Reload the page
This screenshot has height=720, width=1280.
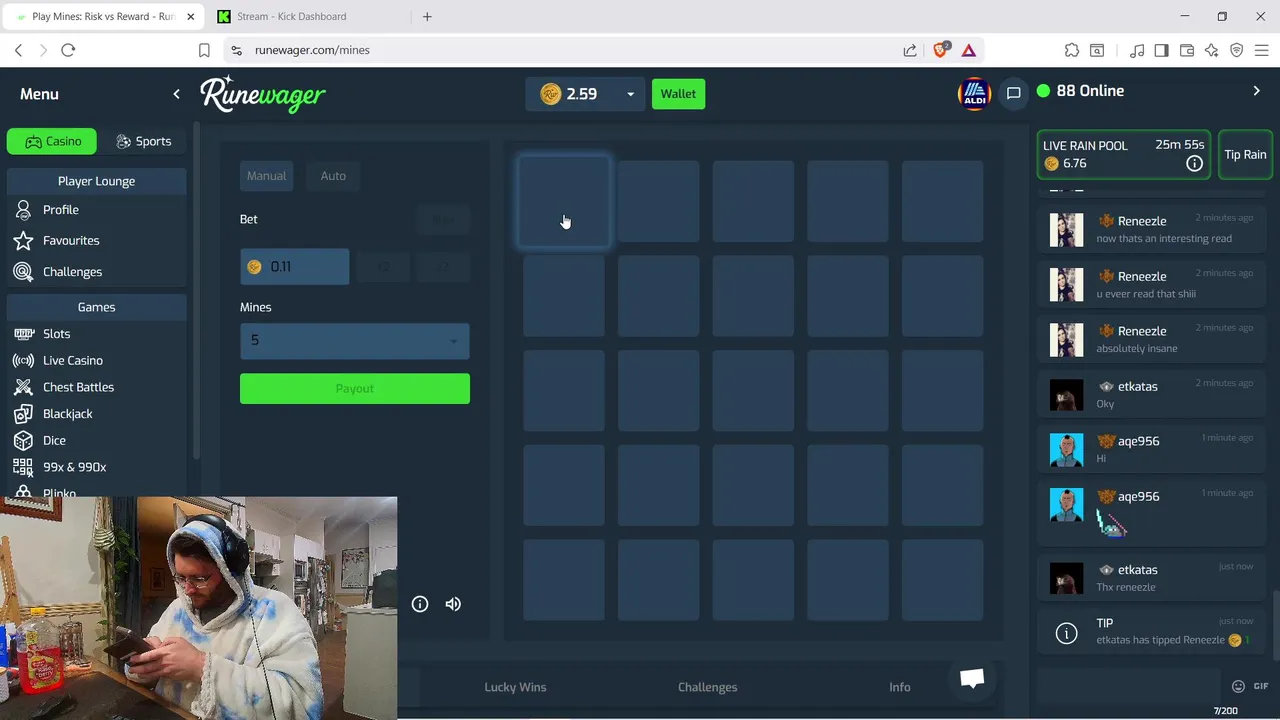pos(68,50)
